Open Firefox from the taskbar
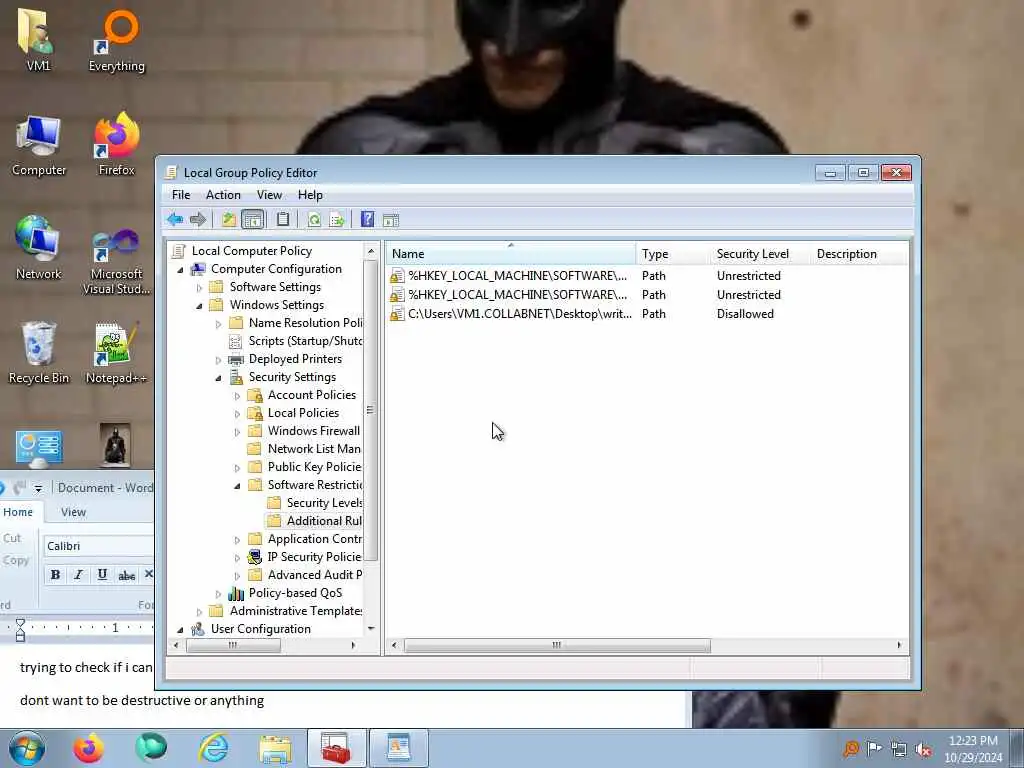 coord(88,748)
